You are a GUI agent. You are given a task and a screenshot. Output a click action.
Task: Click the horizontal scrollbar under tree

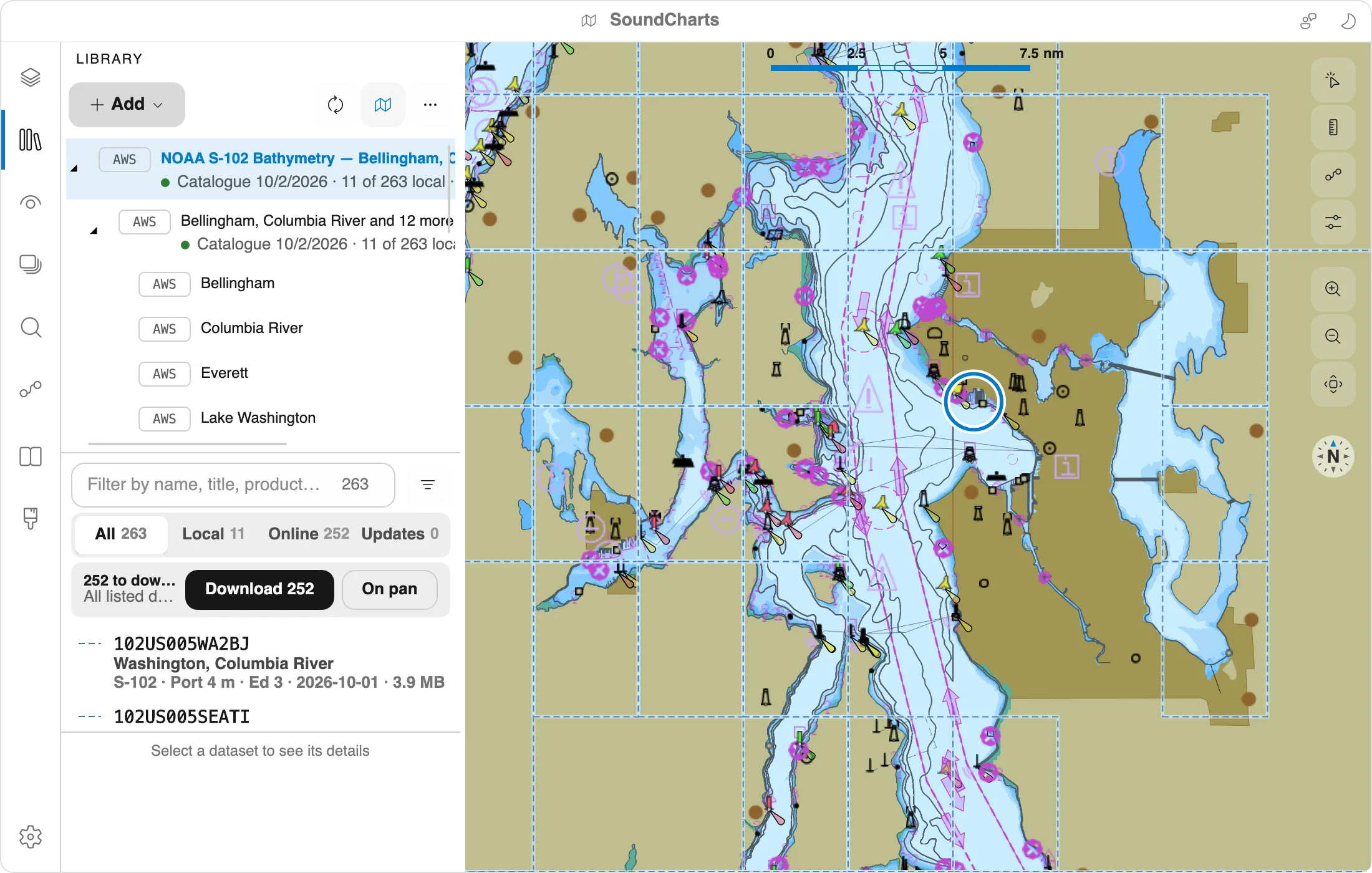187,443
